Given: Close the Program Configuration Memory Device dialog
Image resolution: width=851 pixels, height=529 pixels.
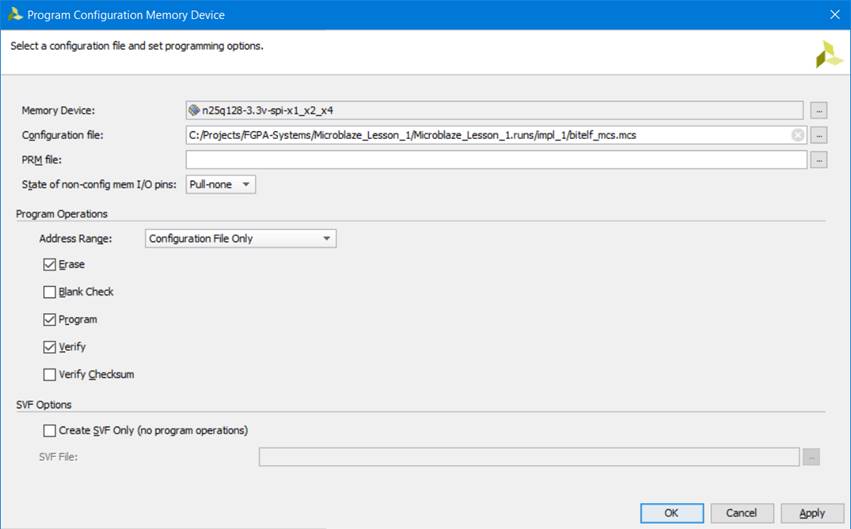Looking at the screenshot, I should 835,14.
